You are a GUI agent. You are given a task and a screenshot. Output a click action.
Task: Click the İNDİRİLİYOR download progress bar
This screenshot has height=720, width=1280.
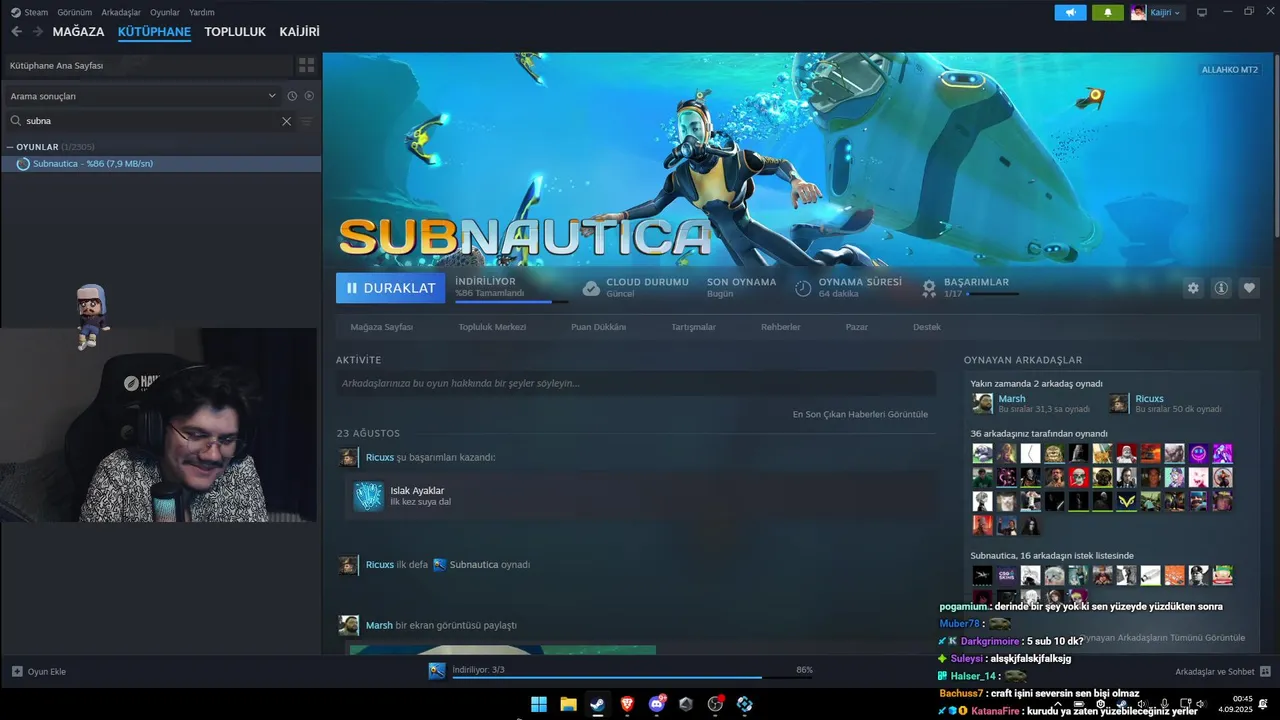coord(512,300)
